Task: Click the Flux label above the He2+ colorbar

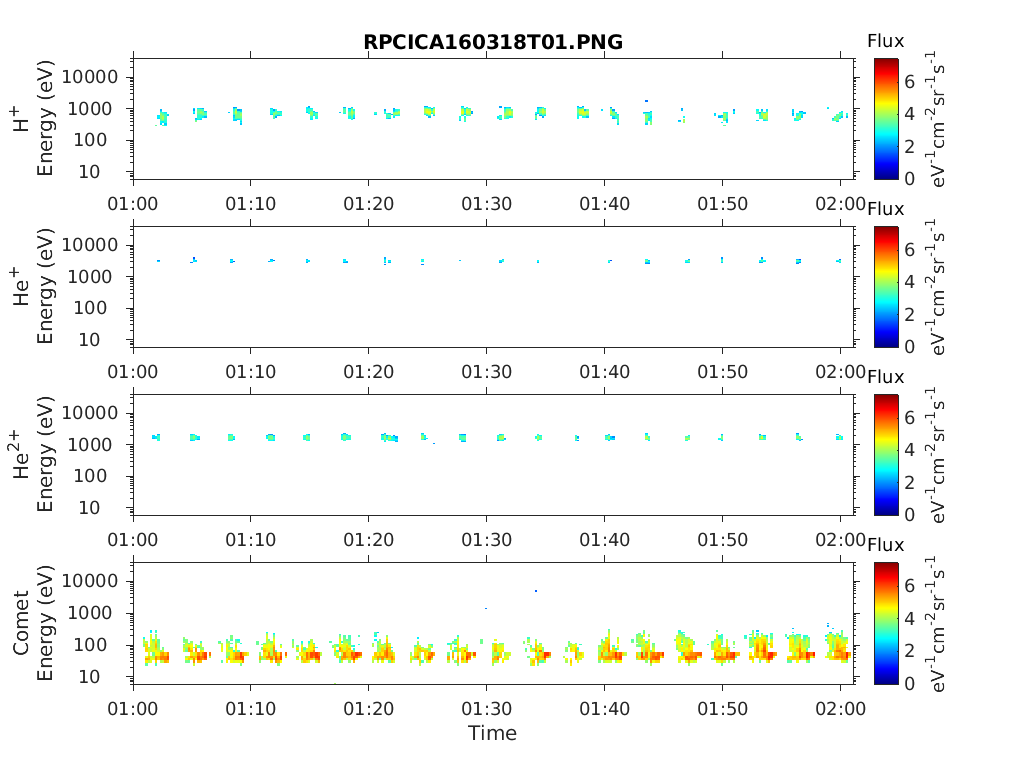Action: point(886,377)
